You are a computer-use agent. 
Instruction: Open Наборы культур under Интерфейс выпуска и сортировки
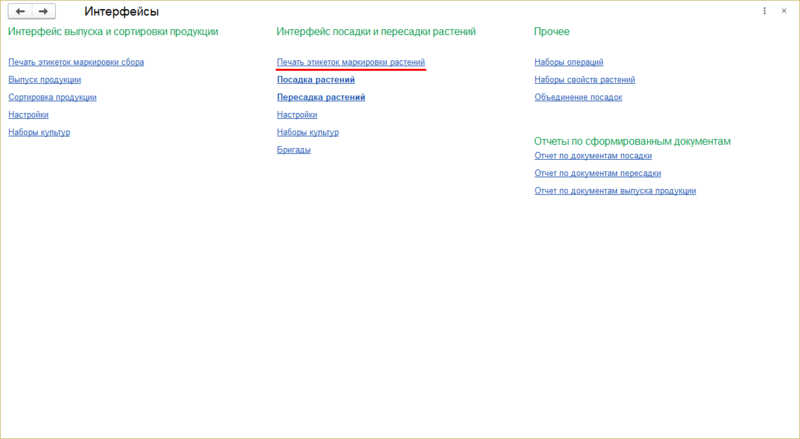[39, 132]
